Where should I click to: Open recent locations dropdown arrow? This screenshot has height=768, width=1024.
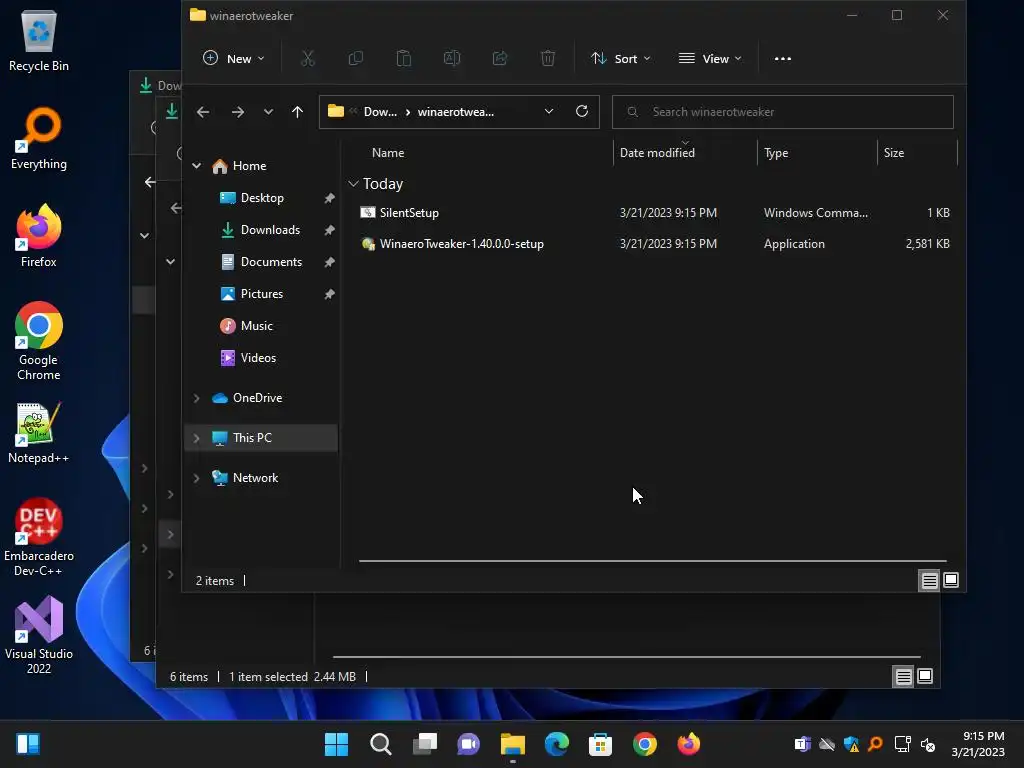[x=268, y=112]
